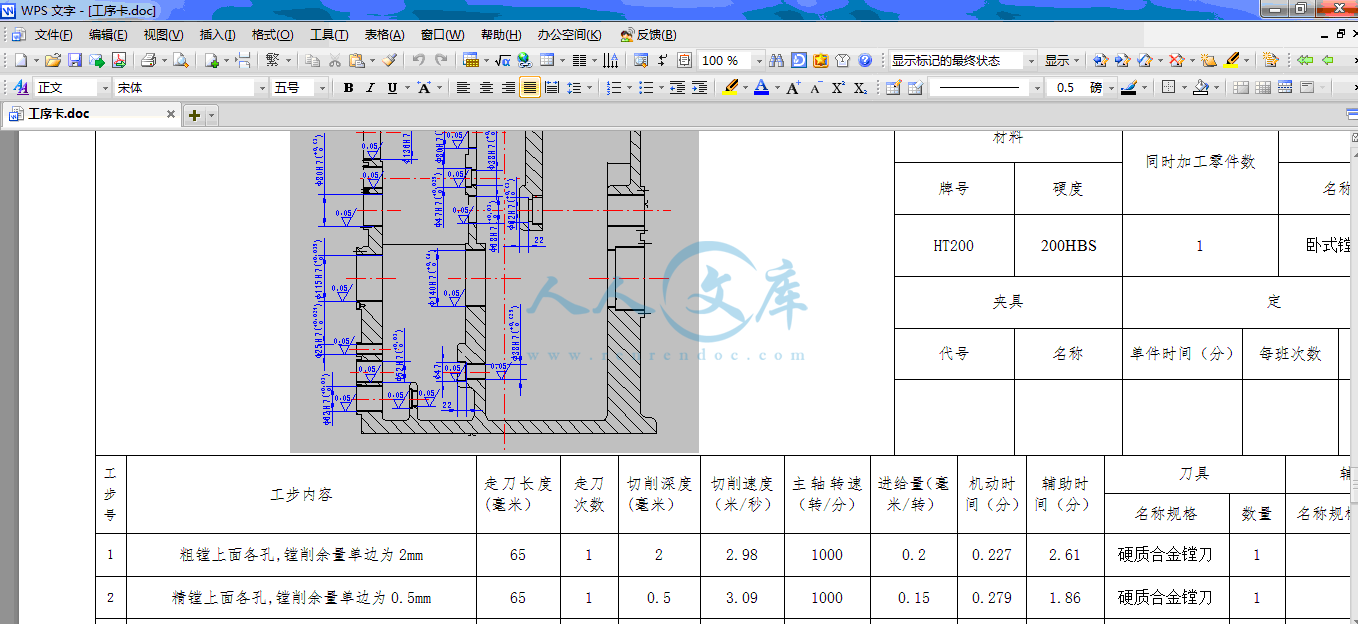Open the styles and formatting pane icon
Screen dimensions: 1358x624
(x=20, y=88)
